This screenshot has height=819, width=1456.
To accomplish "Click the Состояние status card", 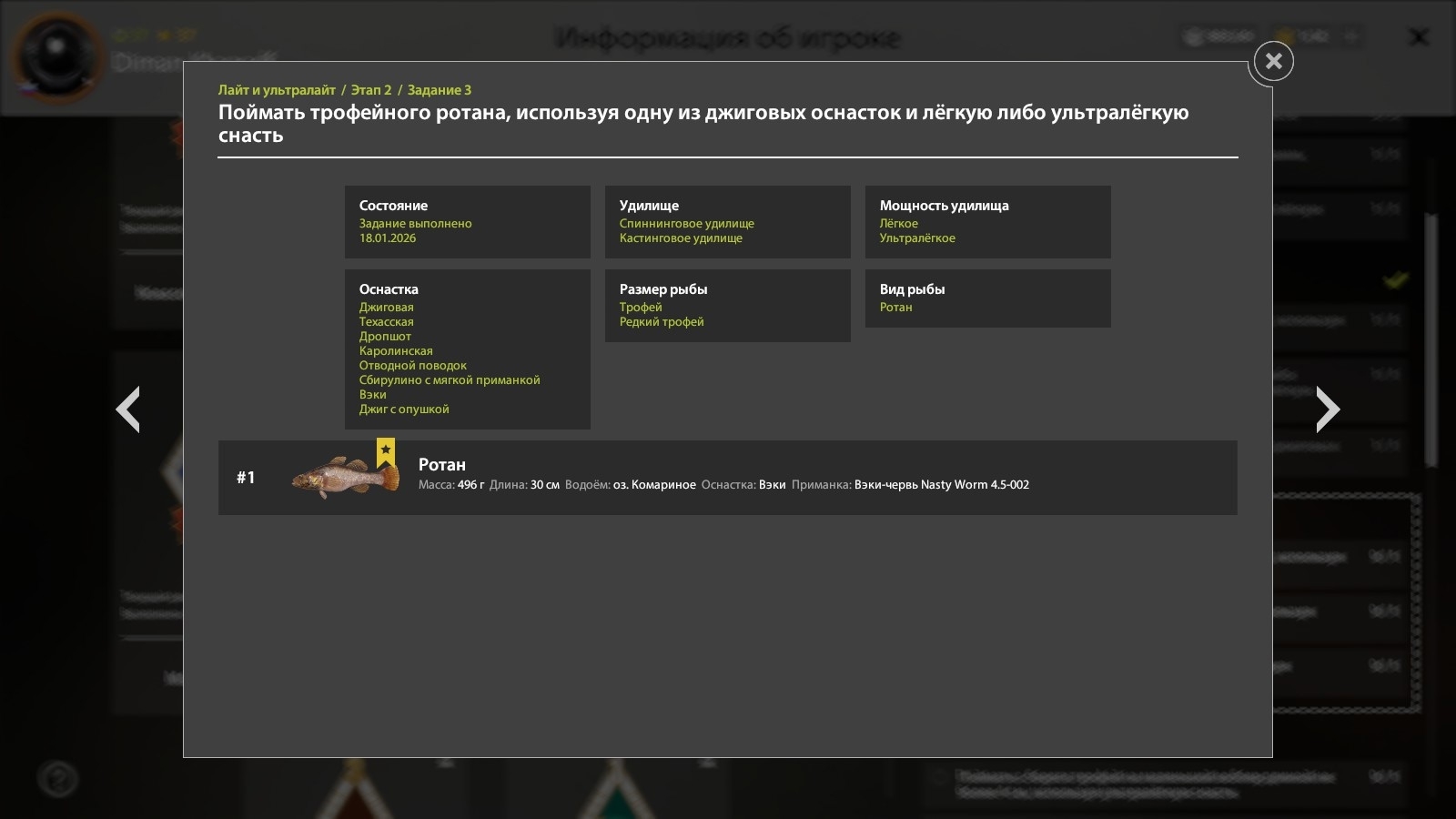I will click(x=467, y=222).
